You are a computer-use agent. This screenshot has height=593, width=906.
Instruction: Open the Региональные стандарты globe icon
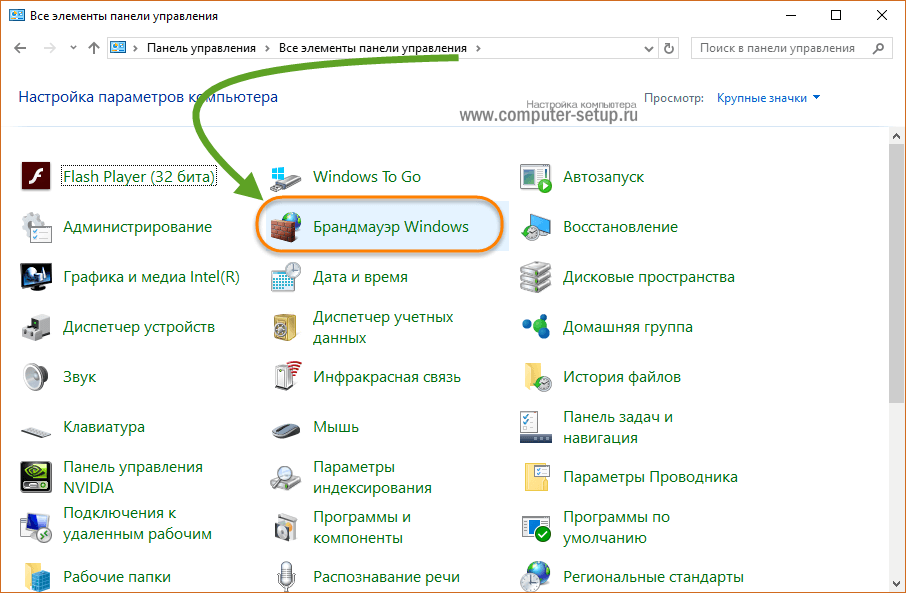pyautogui.click(x=536, y=576)
